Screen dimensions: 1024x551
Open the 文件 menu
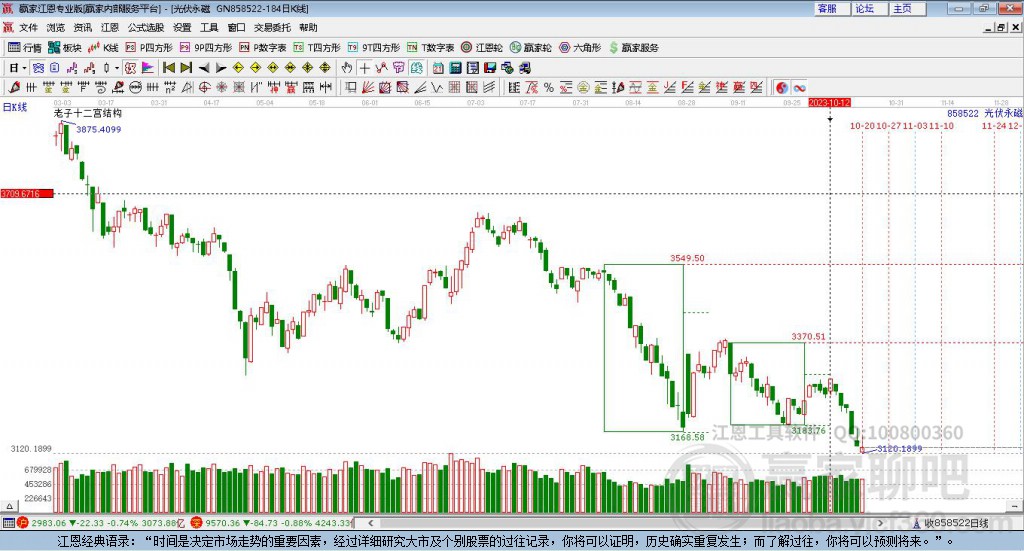28,27
